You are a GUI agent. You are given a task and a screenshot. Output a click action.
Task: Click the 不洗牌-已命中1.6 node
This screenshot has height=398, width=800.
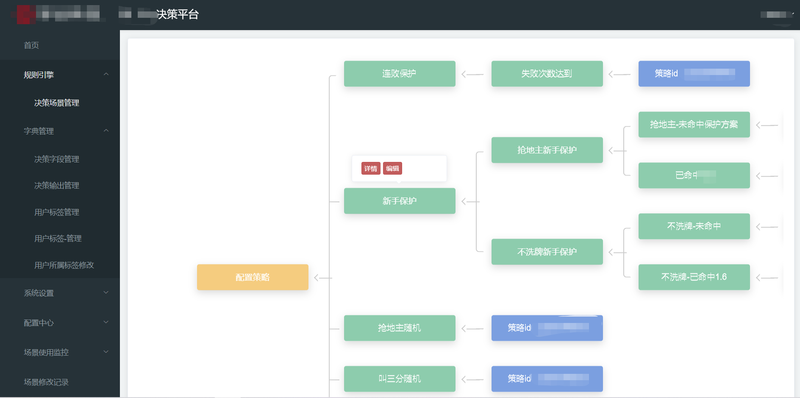click(694, 277)
